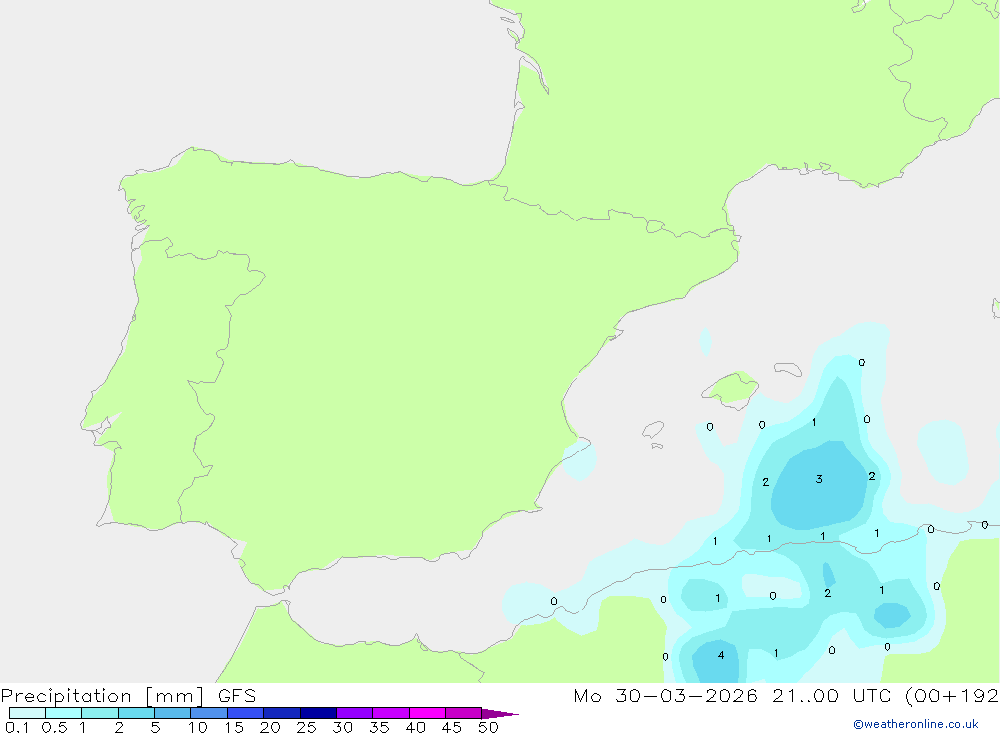The width and height of the screenshot is (1000, 733).
Task: Click the '0.5' legend scale label
Action: pyautogui.click(x=54, y=727)
